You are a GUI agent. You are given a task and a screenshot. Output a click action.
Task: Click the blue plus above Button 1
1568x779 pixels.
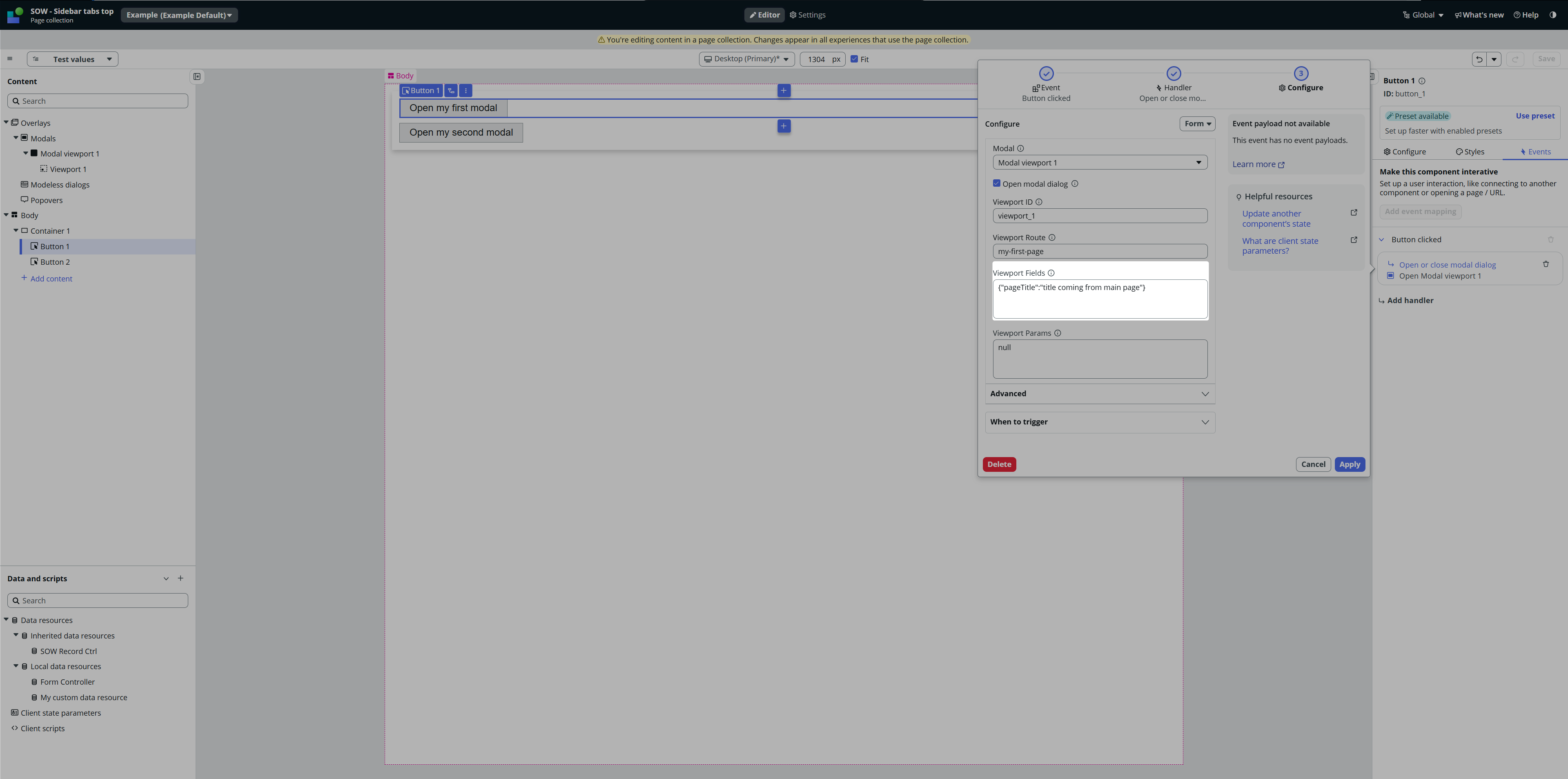784,91
